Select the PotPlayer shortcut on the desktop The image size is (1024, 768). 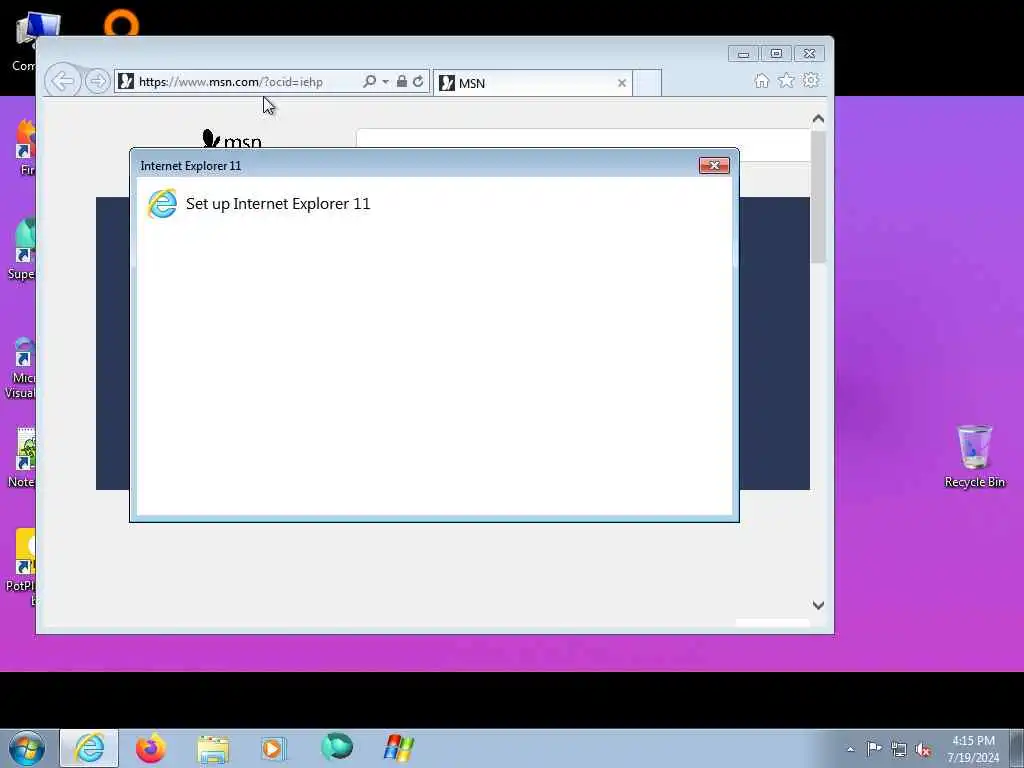click(21, 567)
